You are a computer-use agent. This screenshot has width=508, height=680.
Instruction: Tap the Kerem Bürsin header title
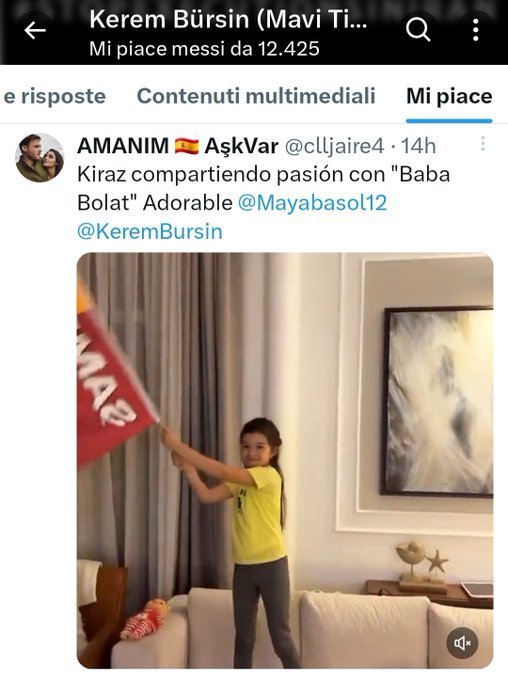click(228, 20)
